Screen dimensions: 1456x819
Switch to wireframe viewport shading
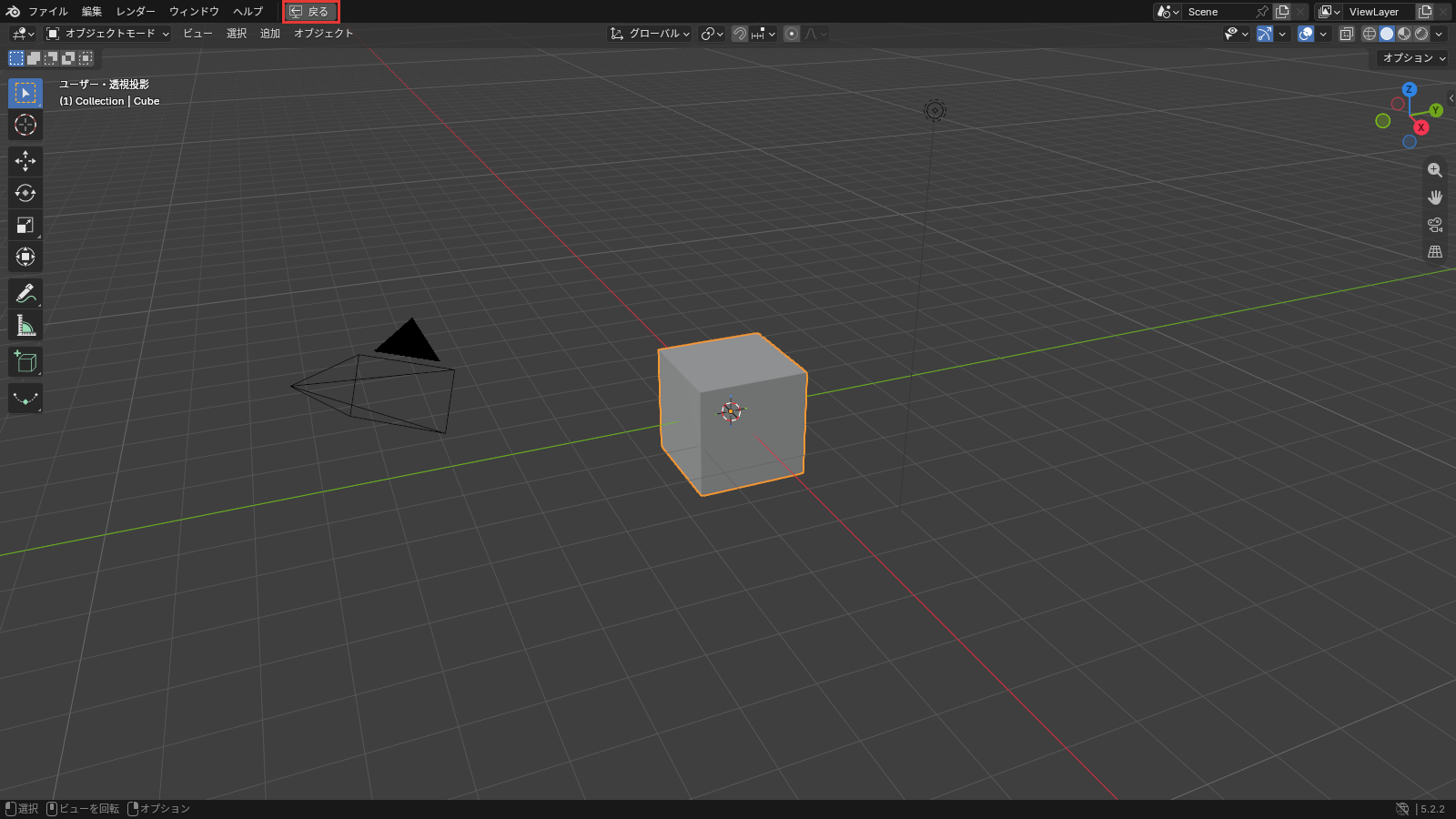[1370, 34]
